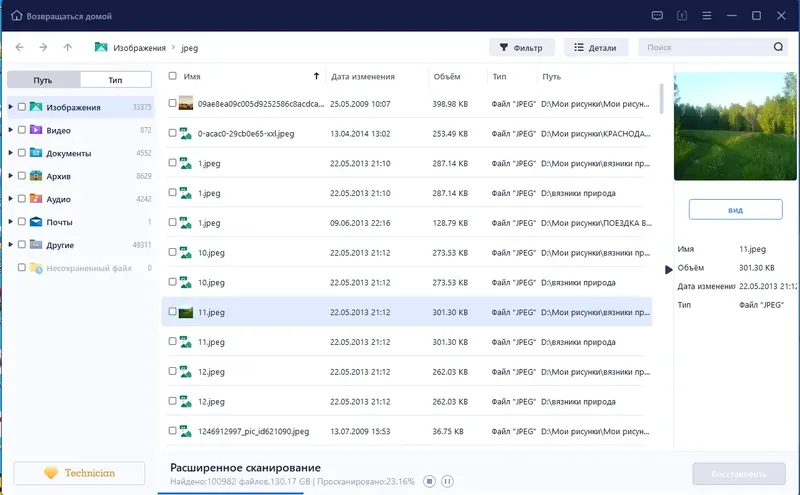Viewport: 800px width, 495px height.
Task: Sort by Дата изменения column
Action: point(363,77)
